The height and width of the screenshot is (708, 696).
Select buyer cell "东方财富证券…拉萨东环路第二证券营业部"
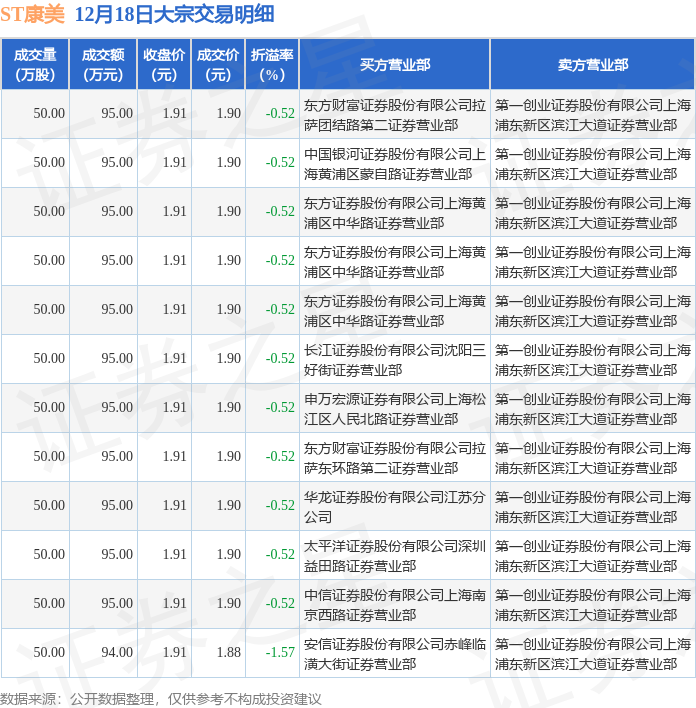click(395, 458)
